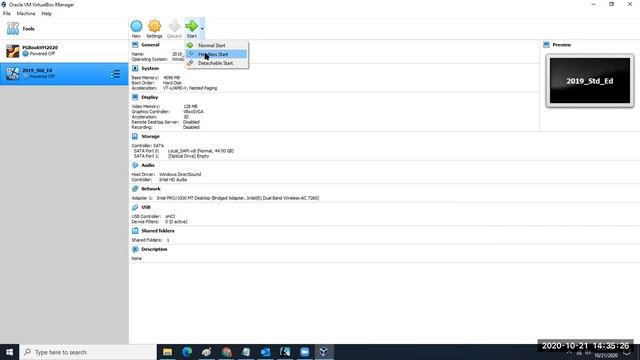Screen dimensions: 640x360
Task: Click the New virtual machine icon
Action: point(136,26)
